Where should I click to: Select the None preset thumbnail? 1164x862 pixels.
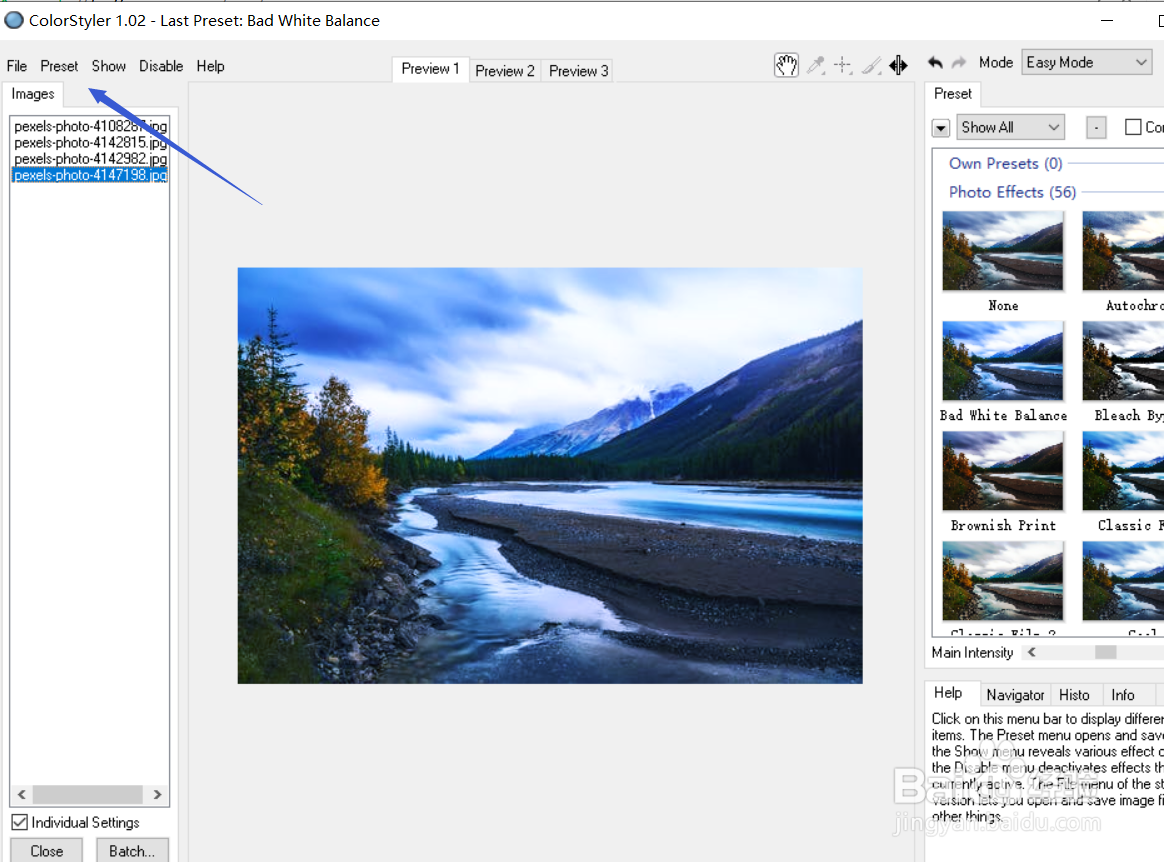[x=1003, y=251]
